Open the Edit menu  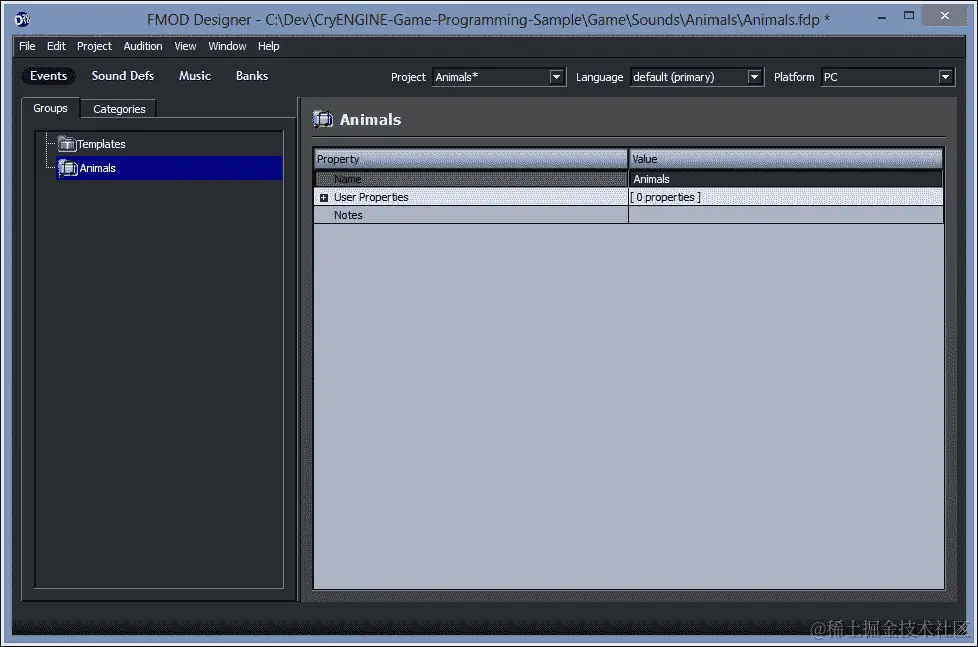(56, 46)
